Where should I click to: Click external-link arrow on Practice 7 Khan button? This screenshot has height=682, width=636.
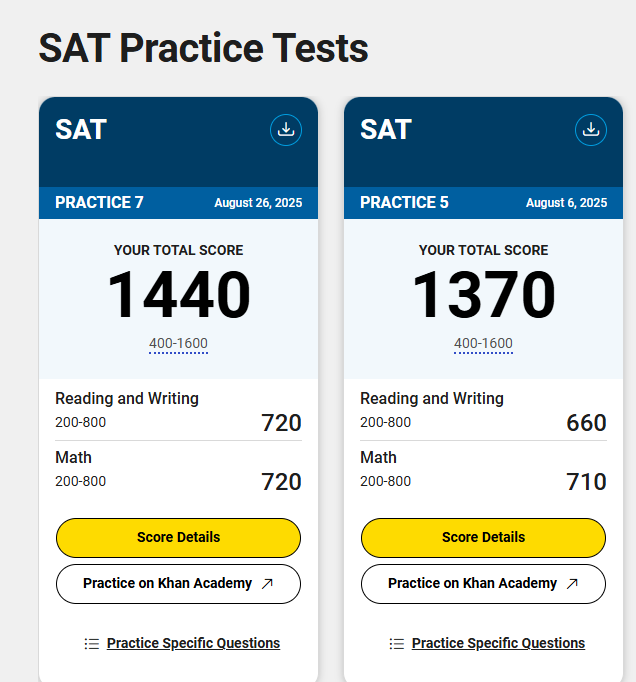click(x=267, y=584)
